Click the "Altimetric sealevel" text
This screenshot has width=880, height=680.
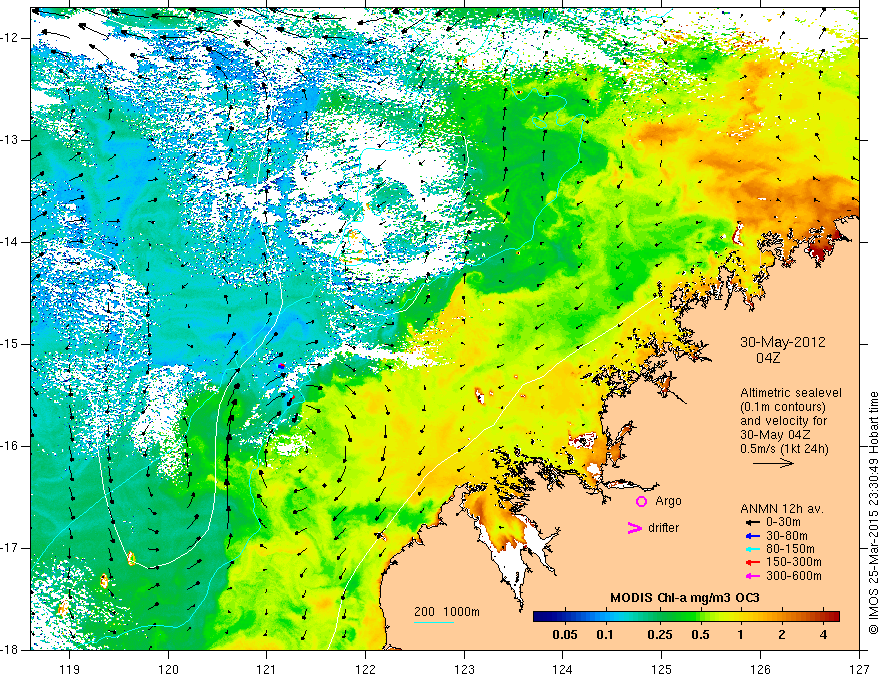[791, 393]
